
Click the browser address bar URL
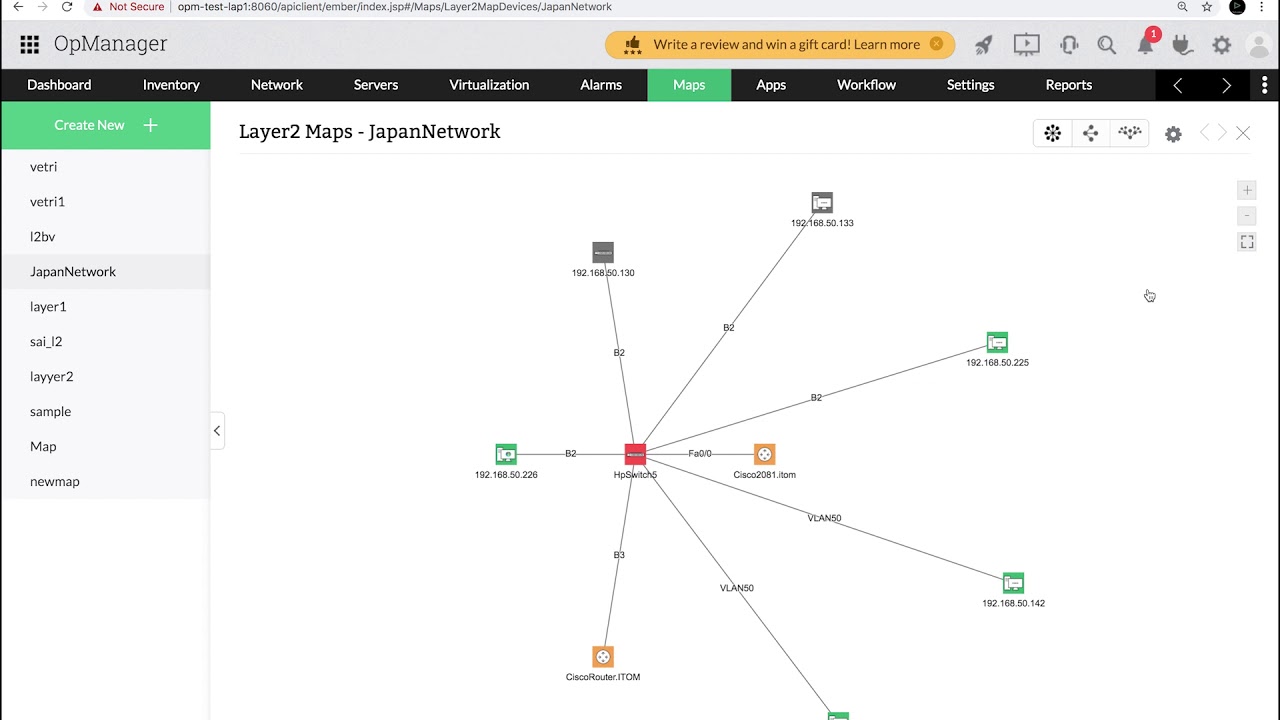point(395,7)
